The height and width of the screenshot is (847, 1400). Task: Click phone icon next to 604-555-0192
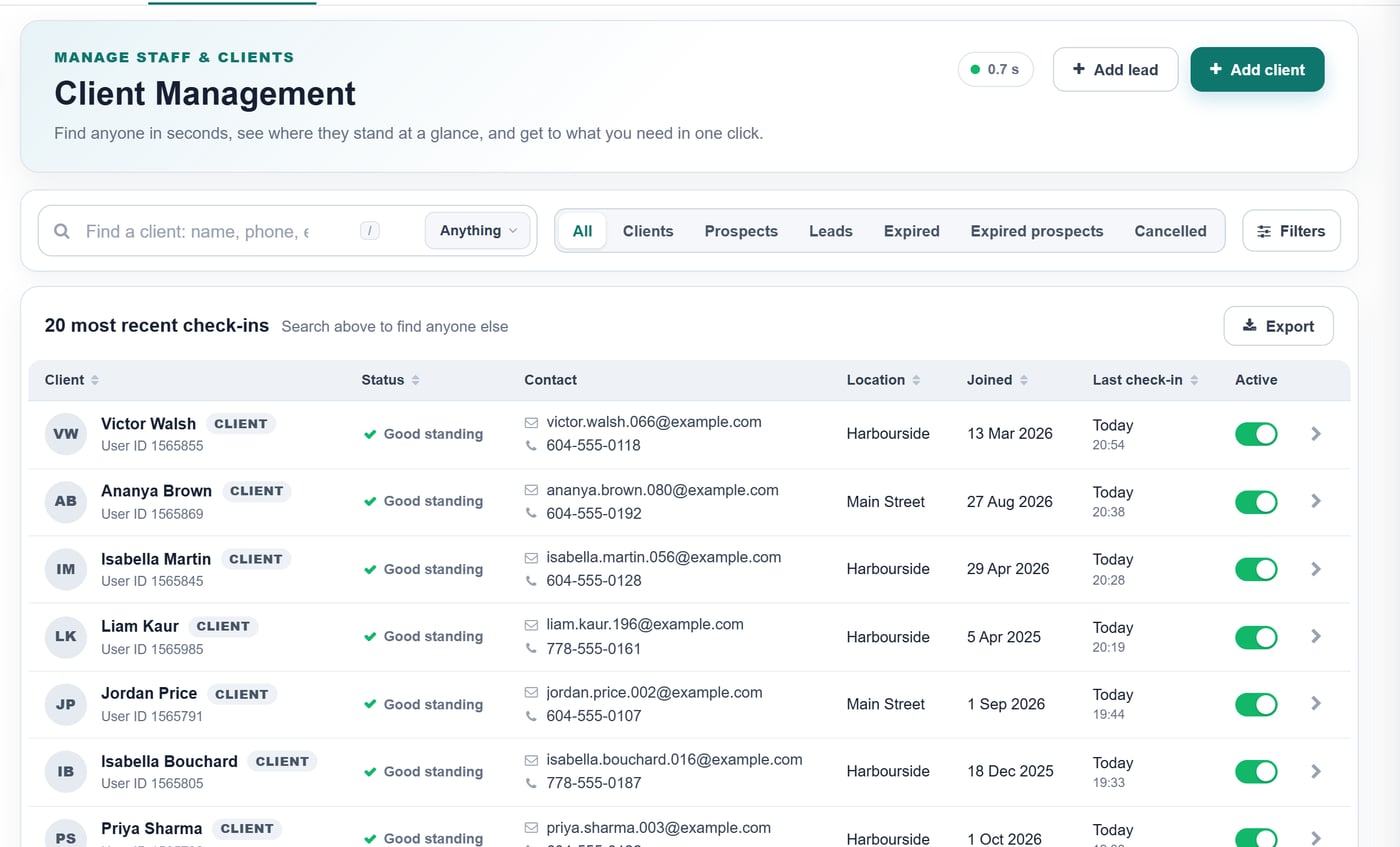pyautogui.click(x=531, y=513)
